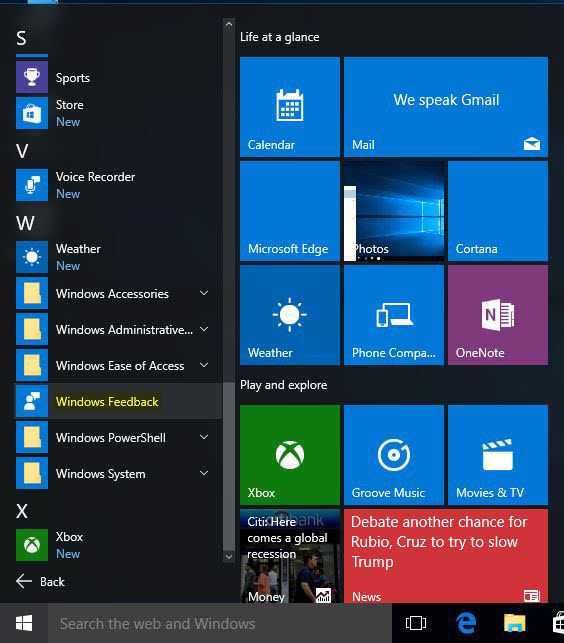Click the app list scrollbar down arrow
This screenshot has height=643, width=564.
(229, 556)
